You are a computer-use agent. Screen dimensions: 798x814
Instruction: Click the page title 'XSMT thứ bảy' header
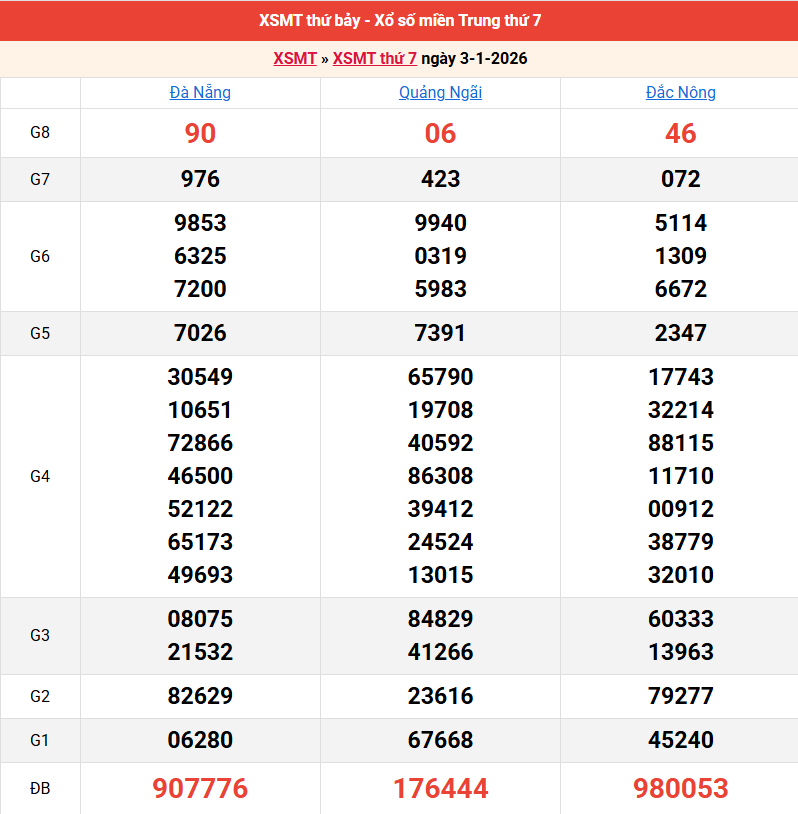(x=399, y=20)
